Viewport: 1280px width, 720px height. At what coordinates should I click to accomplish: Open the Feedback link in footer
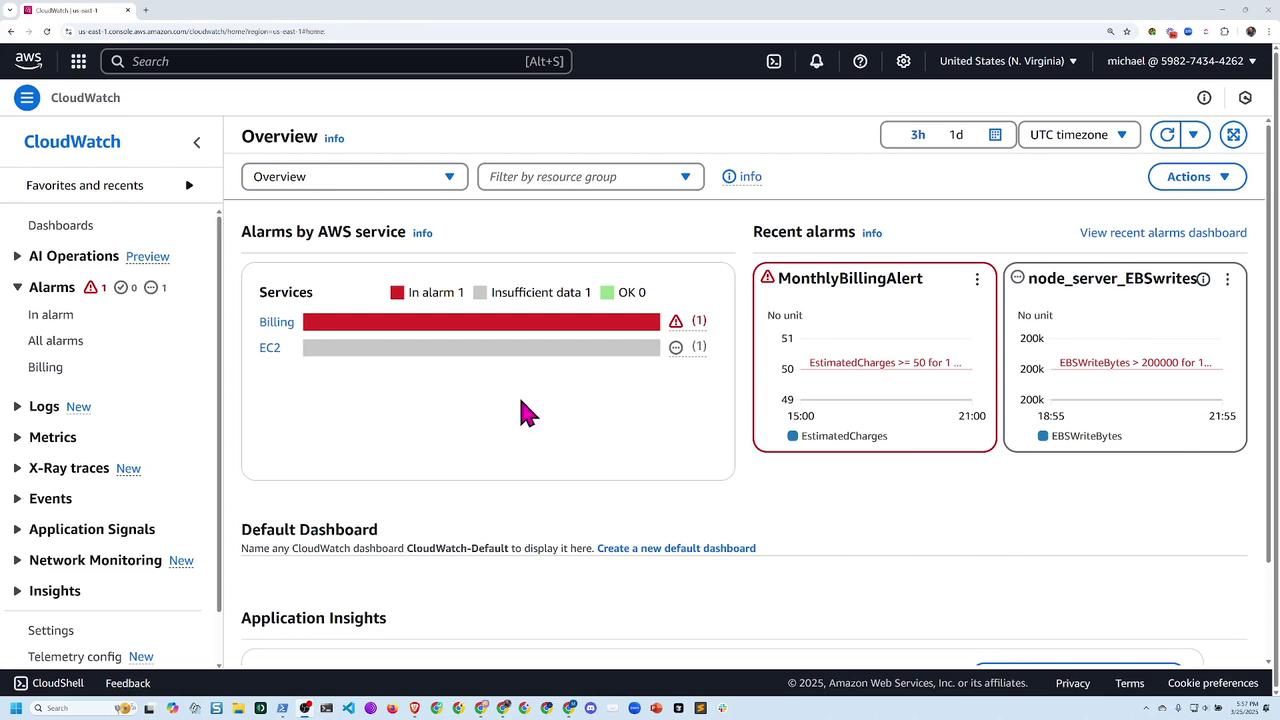coord(128,683)
